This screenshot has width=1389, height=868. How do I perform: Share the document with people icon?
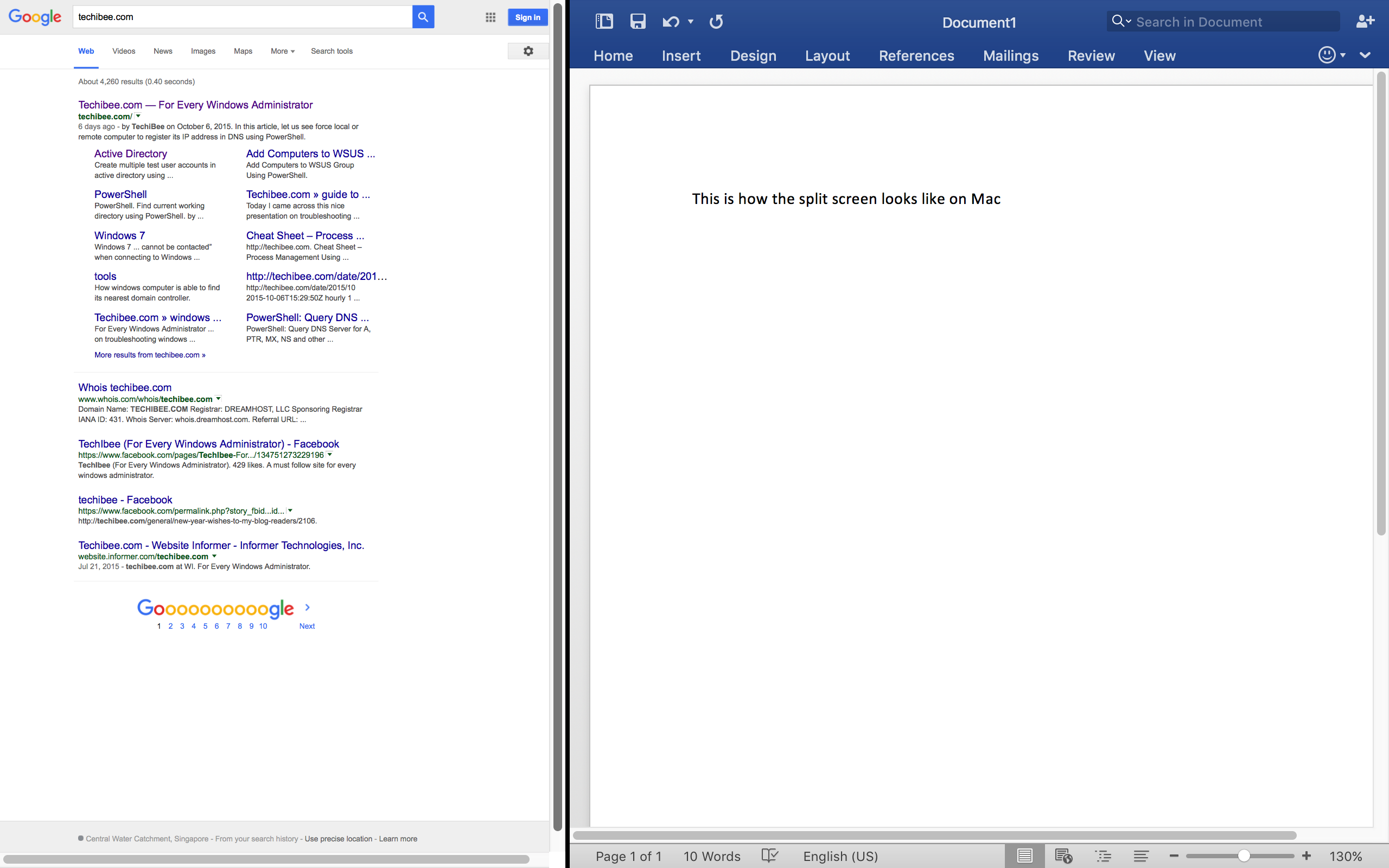pos(1365,21)
